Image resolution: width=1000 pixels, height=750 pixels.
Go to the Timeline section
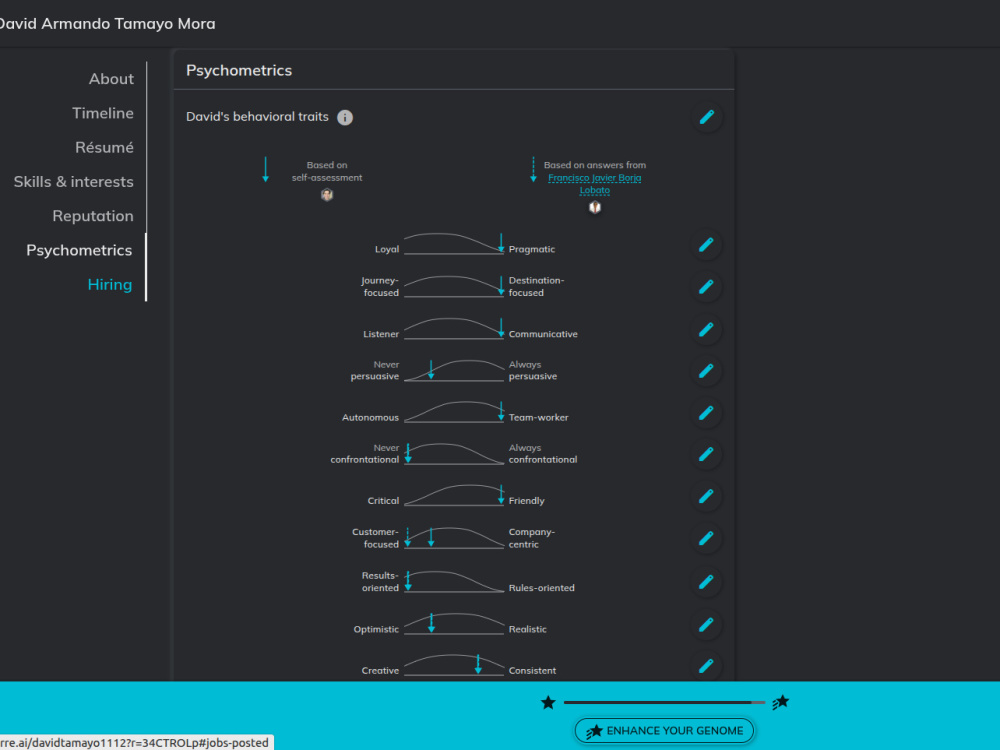103,114
